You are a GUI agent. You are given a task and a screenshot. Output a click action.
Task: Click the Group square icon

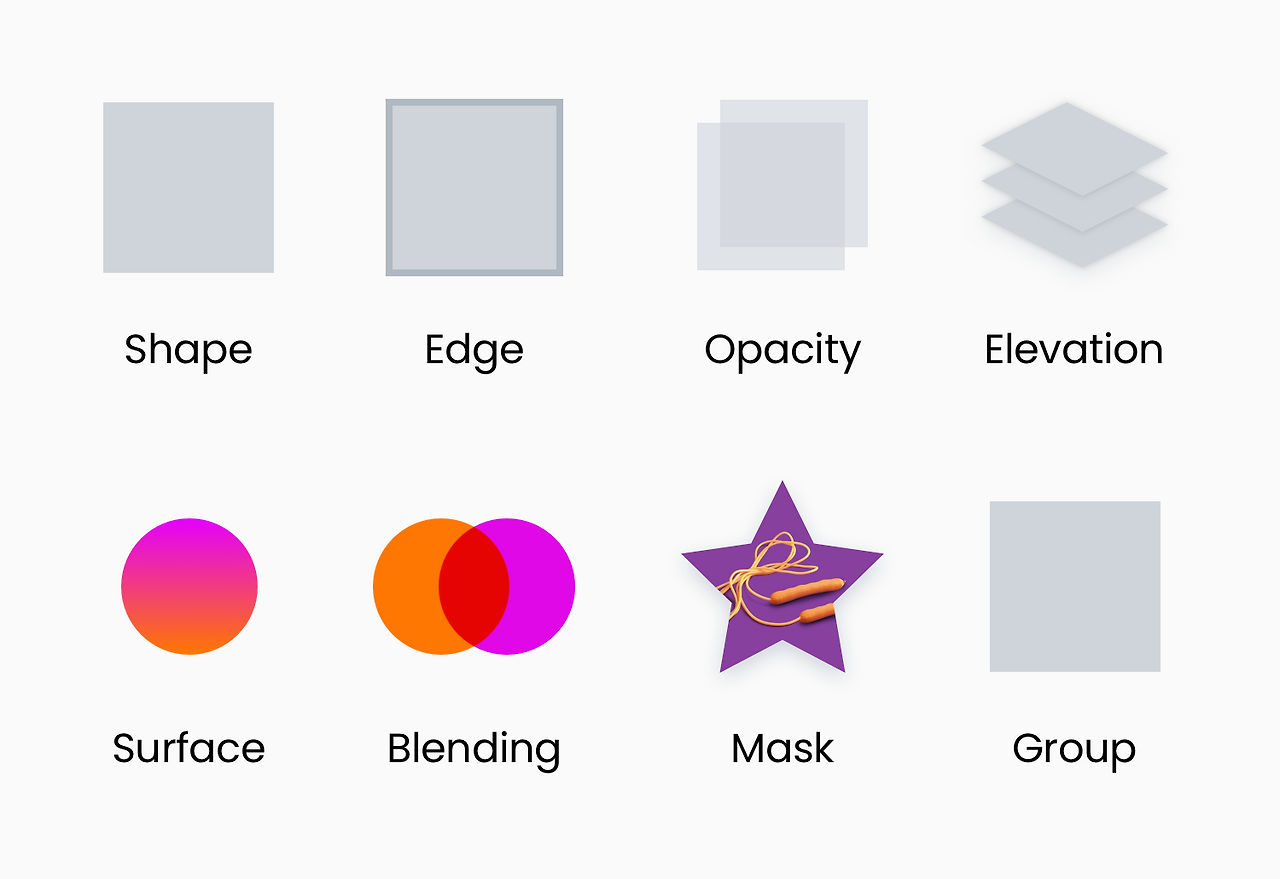tap(1075, 586)
